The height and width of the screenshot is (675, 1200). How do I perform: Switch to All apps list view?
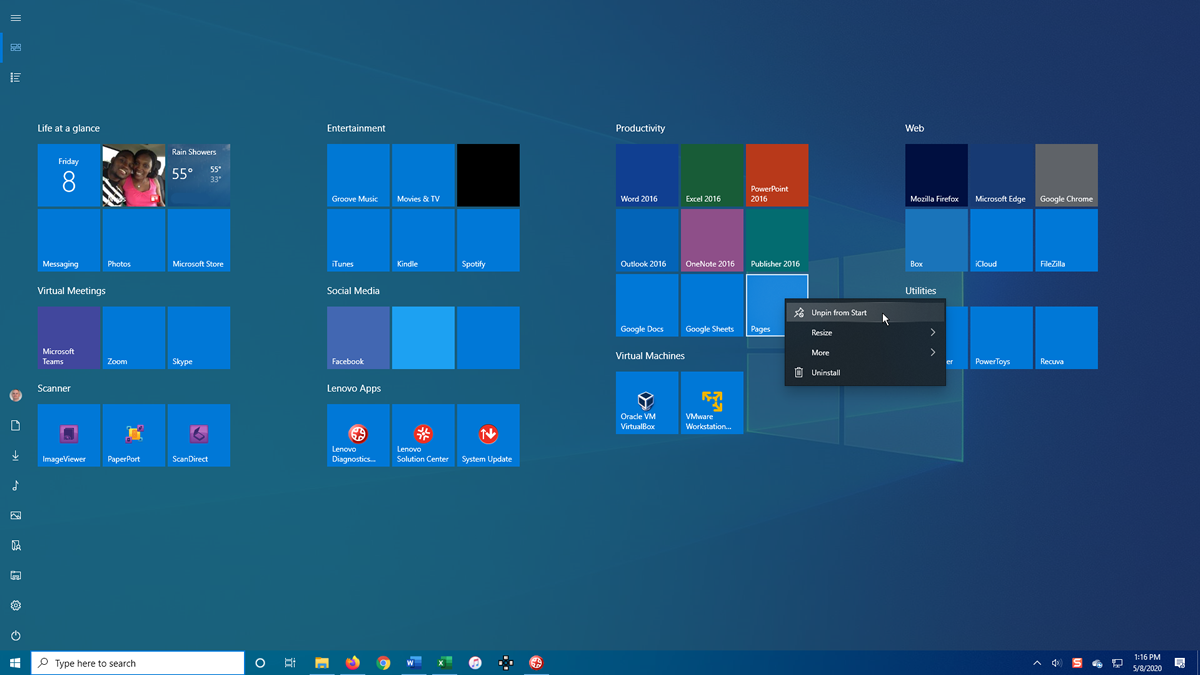point(15,77)
